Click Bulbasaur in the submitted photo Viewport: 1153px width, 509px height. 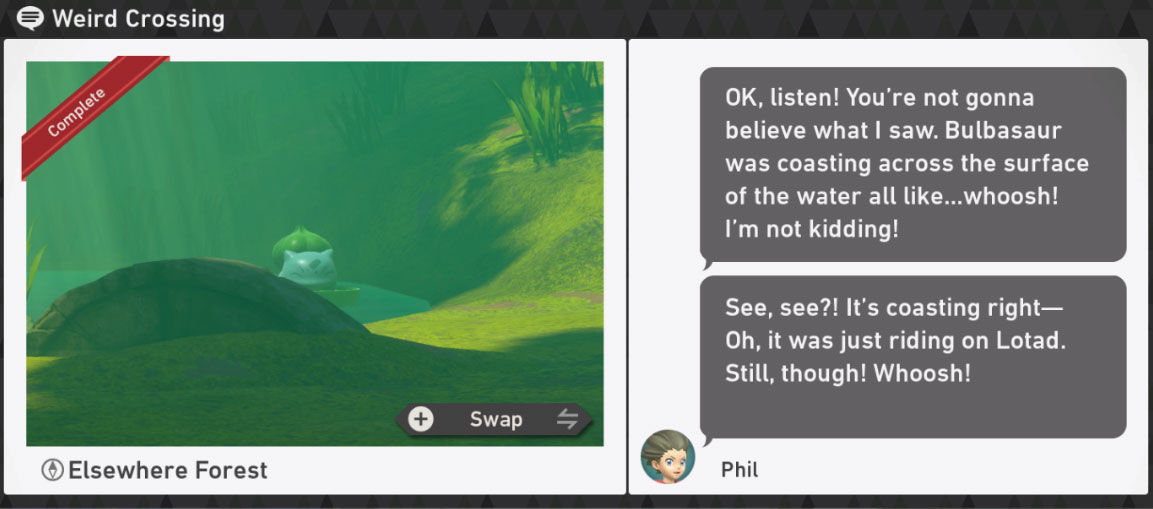coord(304,259)
